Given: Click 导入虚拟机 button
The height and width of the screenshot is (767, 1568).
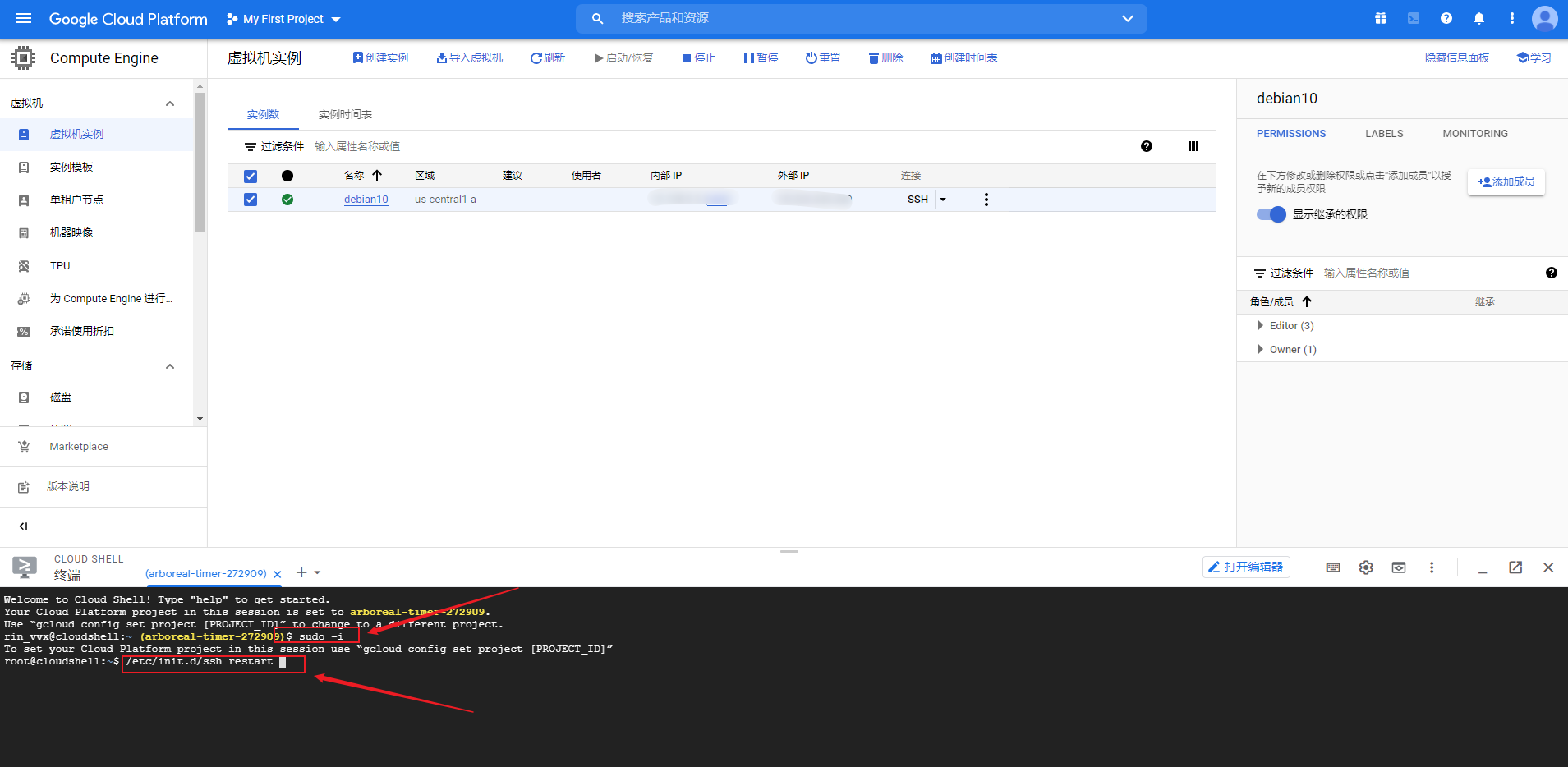Looking at the screenshot, I should [470, 57].
